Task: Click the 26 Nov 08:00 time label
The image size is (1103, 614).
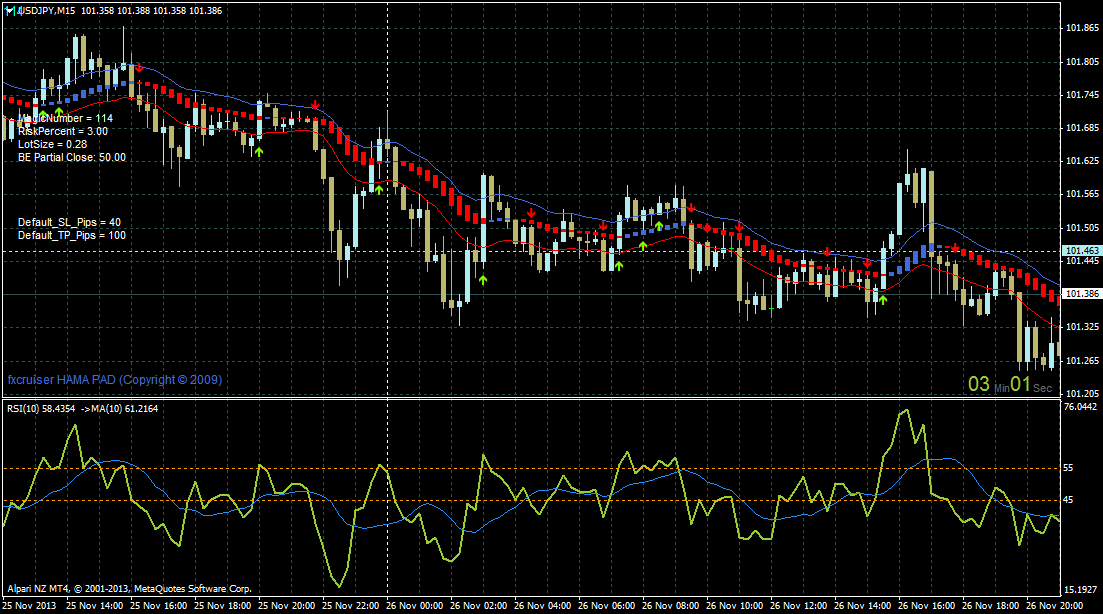Action: pos(670,606)
